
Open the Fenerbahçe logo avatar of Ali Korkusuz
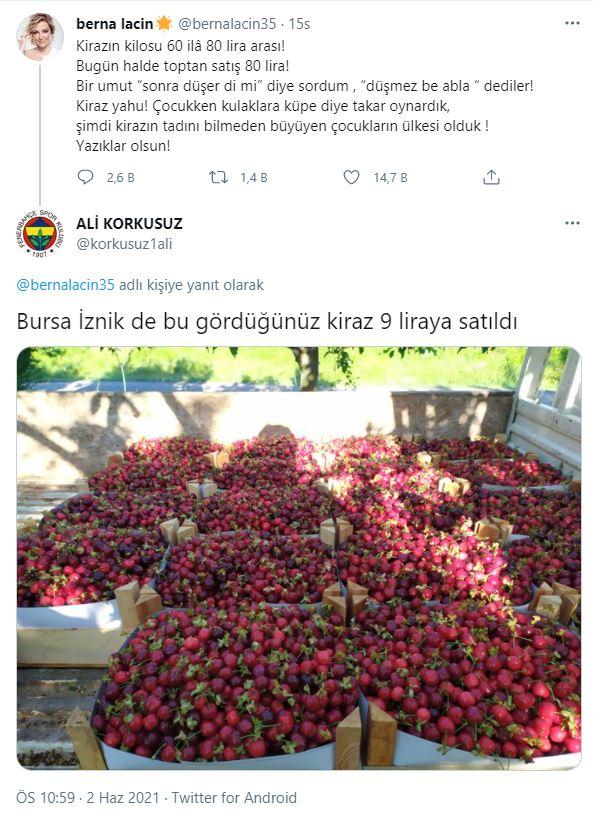pos(40,233)
